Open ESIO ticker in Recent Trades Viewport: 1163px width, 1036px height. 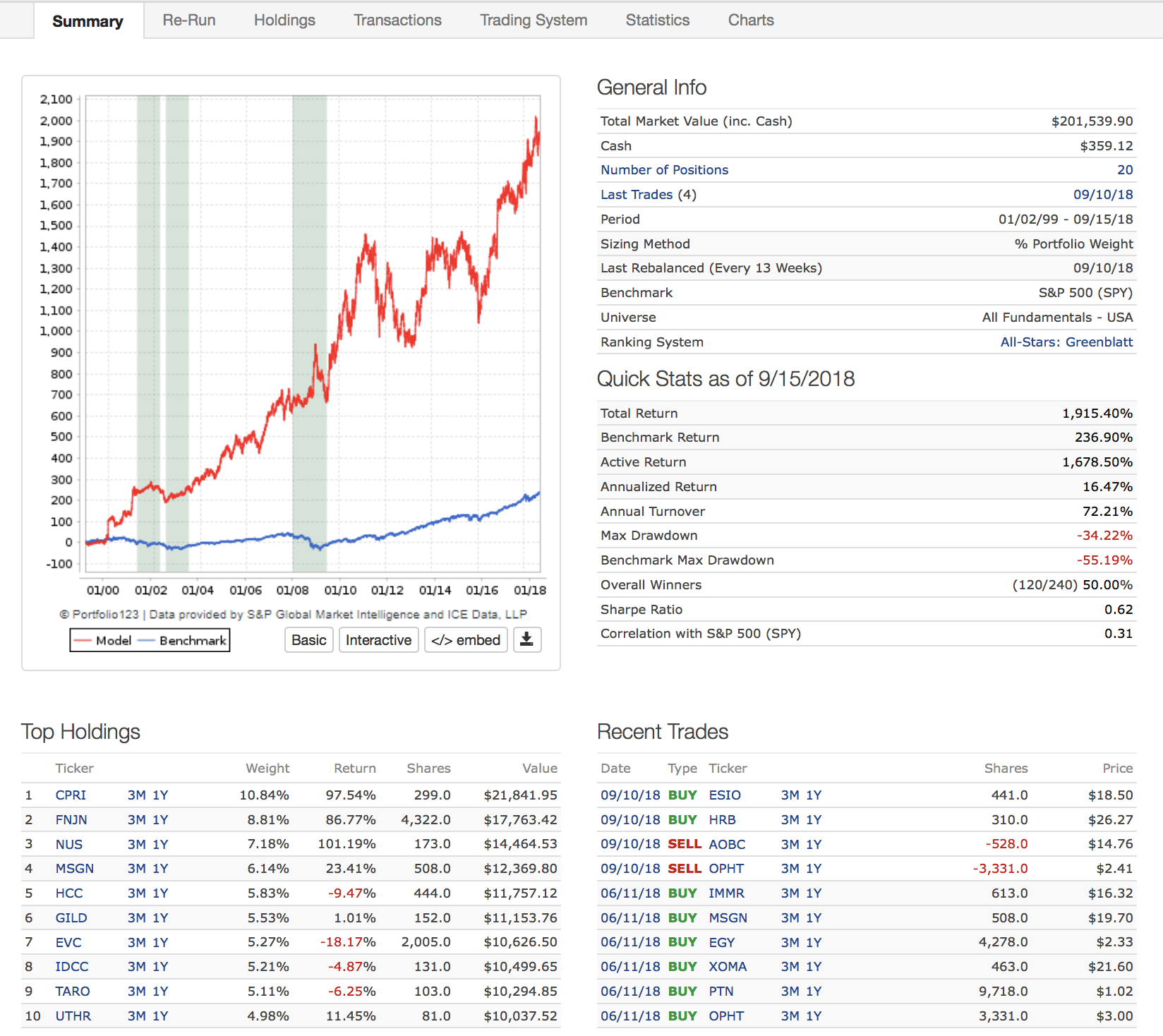(x=725, y=795)
